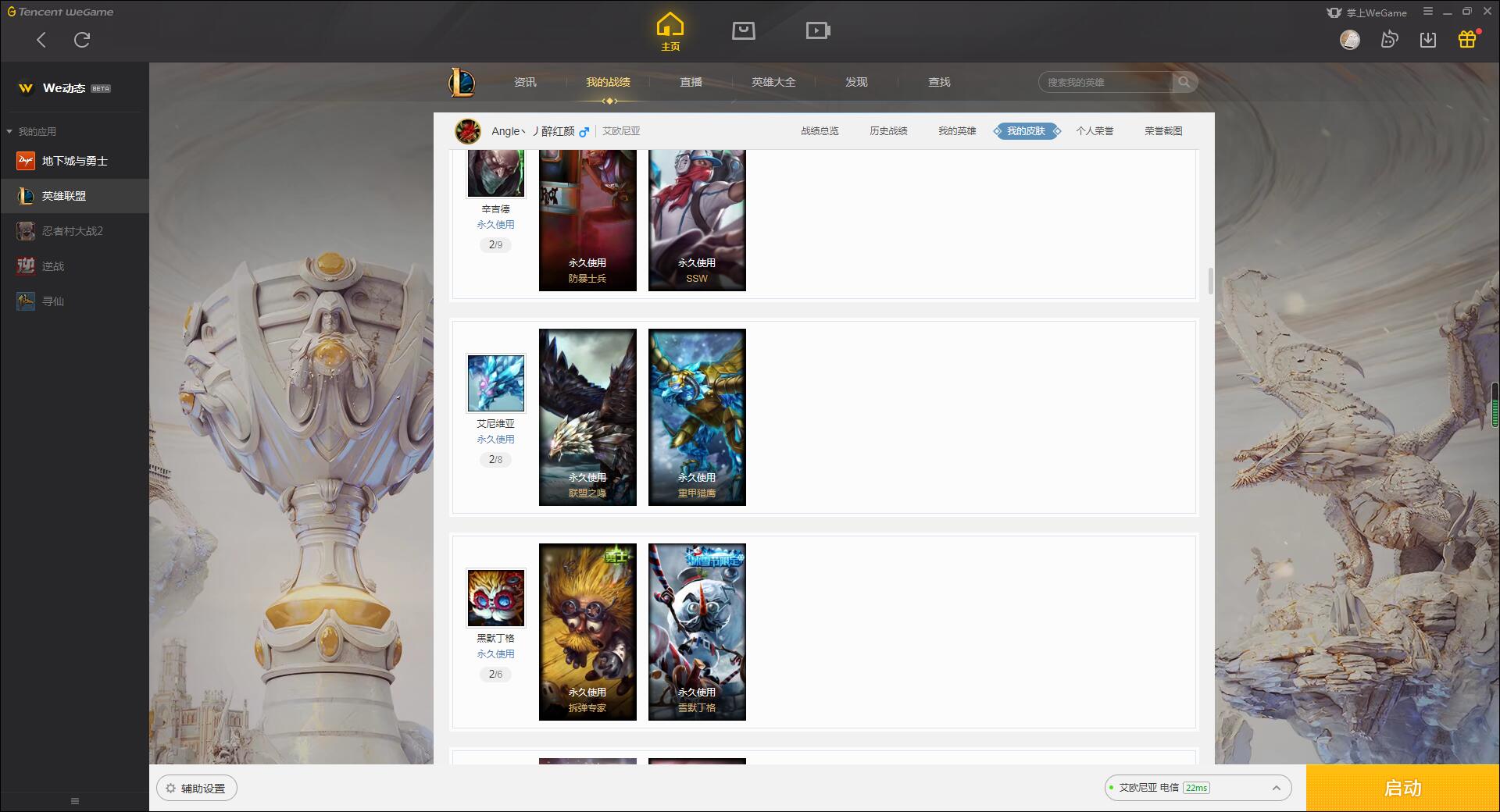Image resolution: width=1500 pixels, height=812 pixels.
Task: Launch the game with 启动 button
Action: point(1402,788)
